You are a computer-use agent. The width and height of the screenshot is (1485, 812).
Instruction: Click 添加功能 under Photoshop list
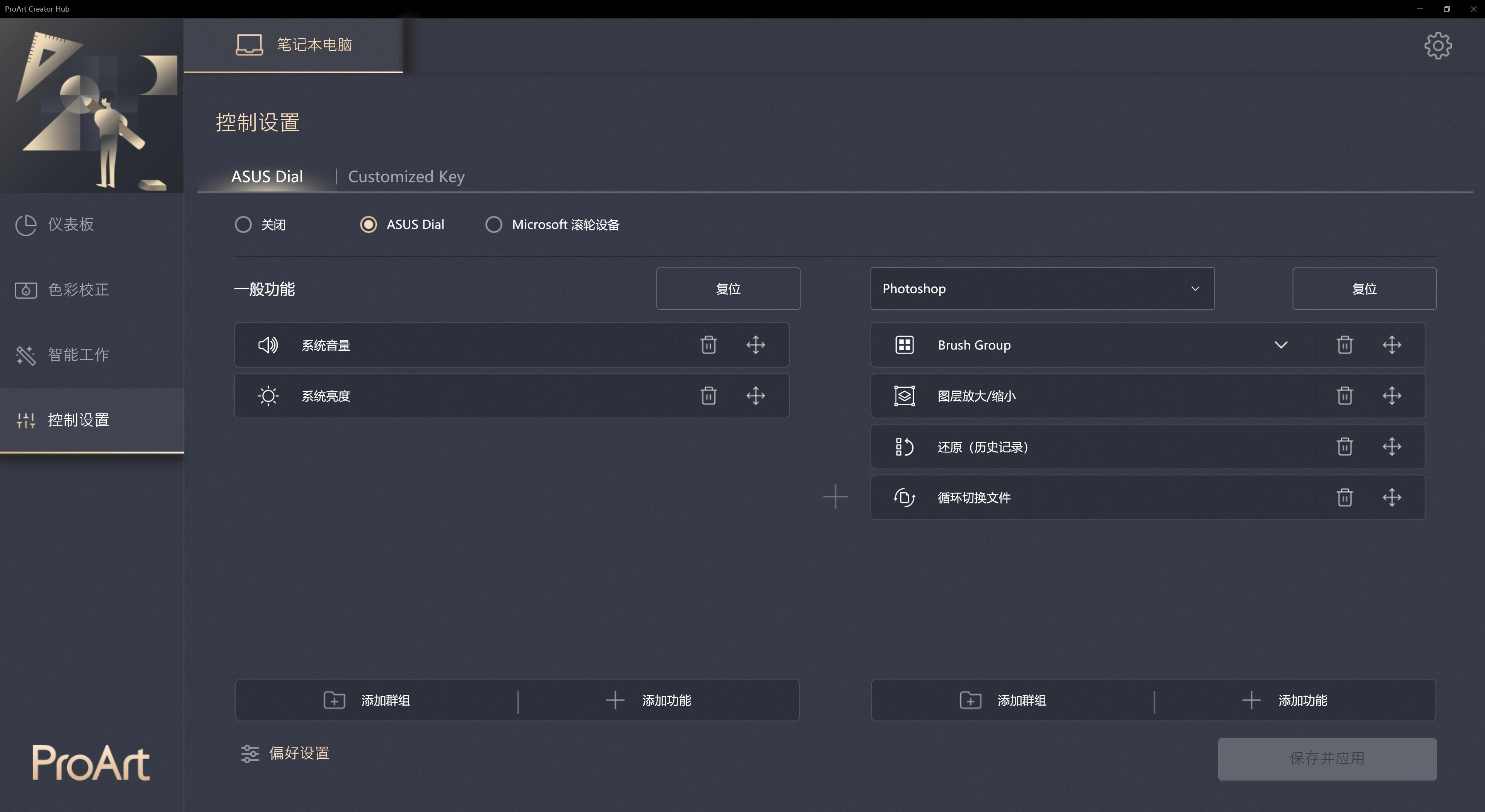[x=1285, y=700]
